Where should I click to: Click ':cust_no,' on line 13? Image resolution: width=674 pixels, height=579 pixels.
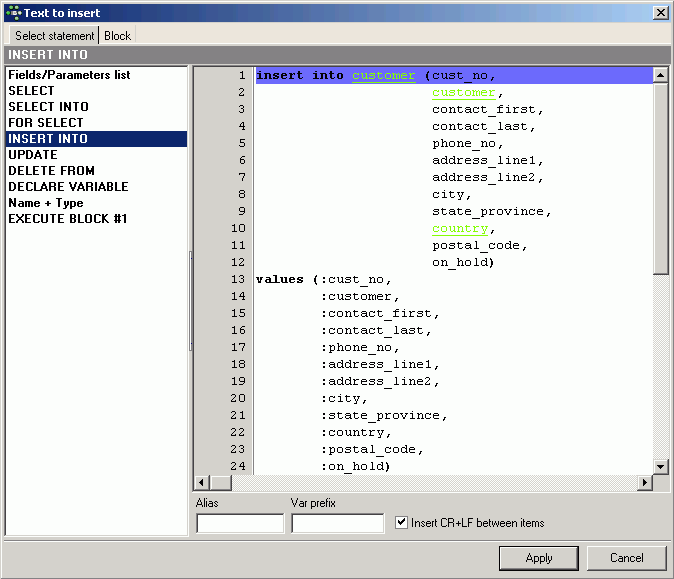pyautogui.click(x=356, y=279)
